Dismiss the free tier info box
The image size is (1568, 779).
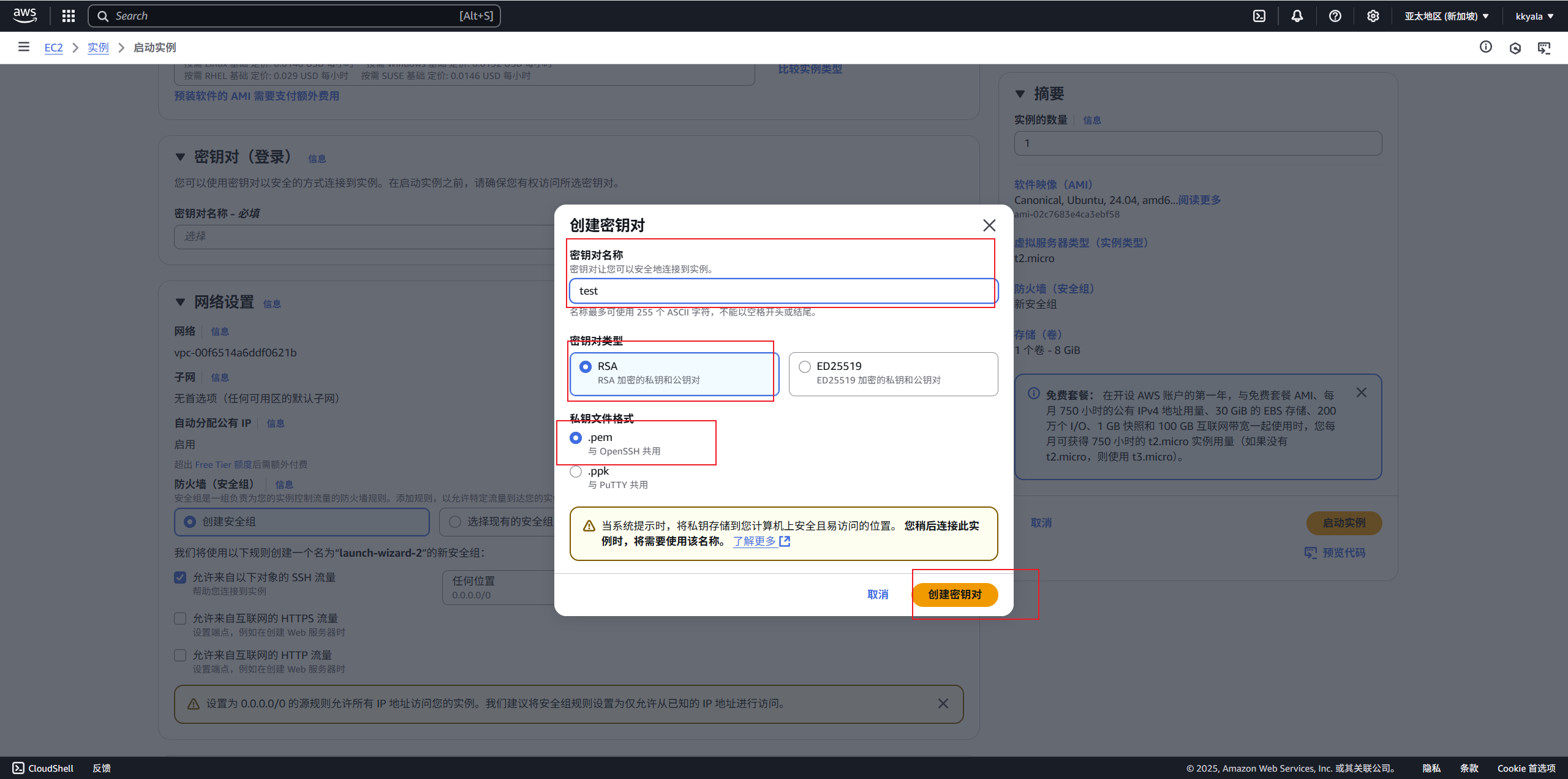[x=1362, y=393]
